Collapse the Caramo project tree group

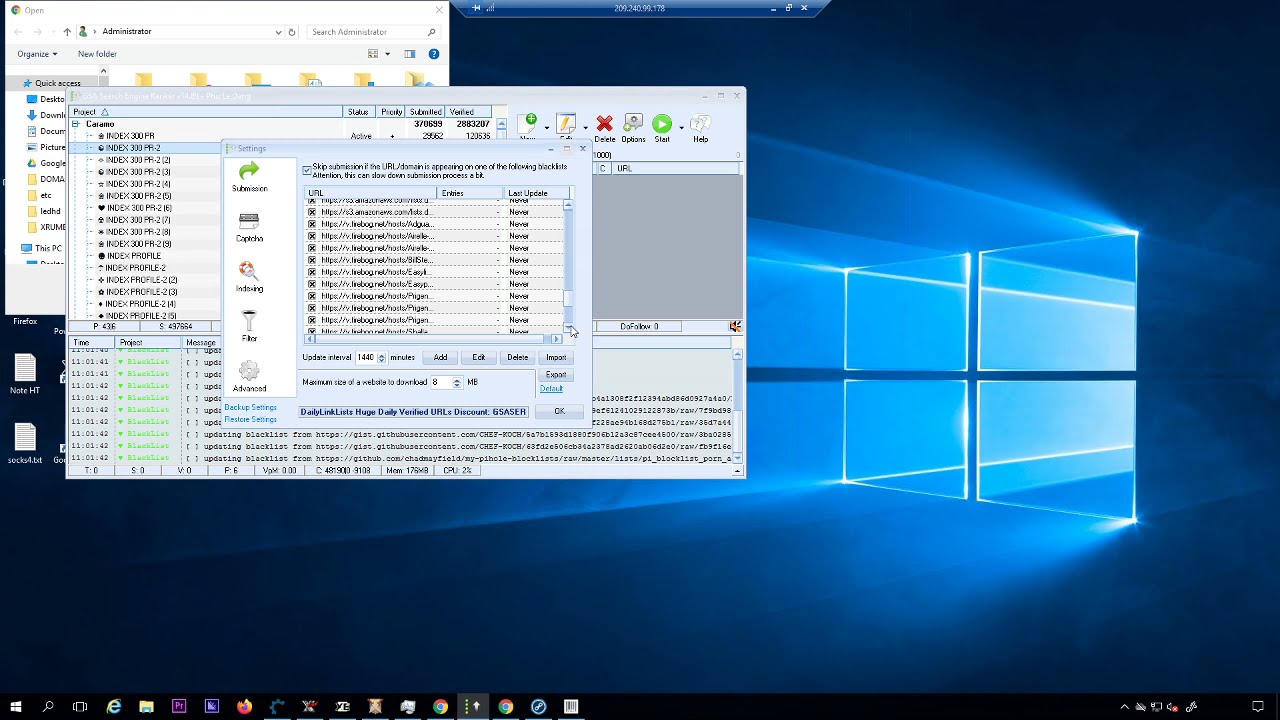tap(76, 124)
